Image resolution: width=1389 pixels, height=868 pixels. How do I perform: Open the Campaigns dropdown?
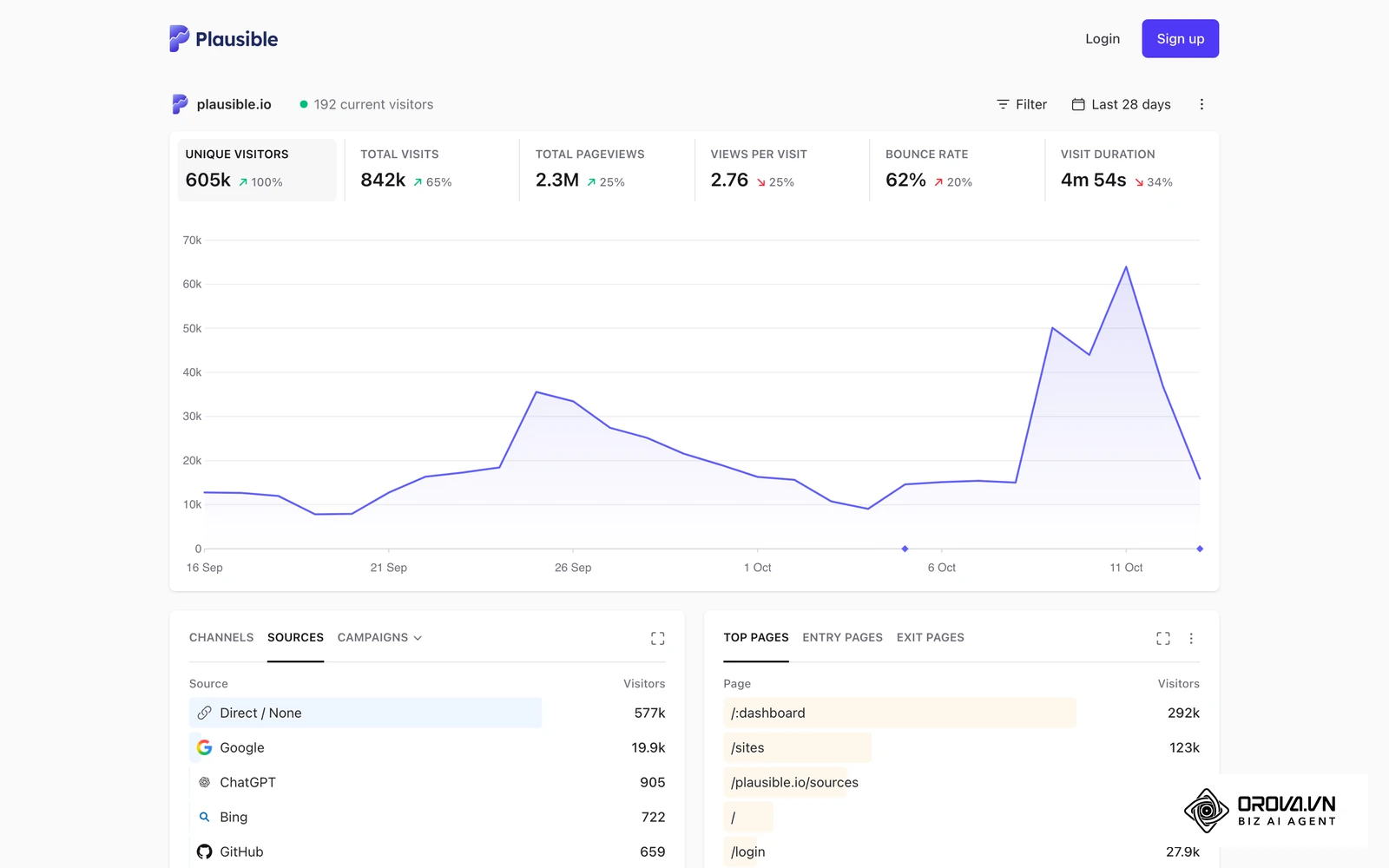(379, 637)
